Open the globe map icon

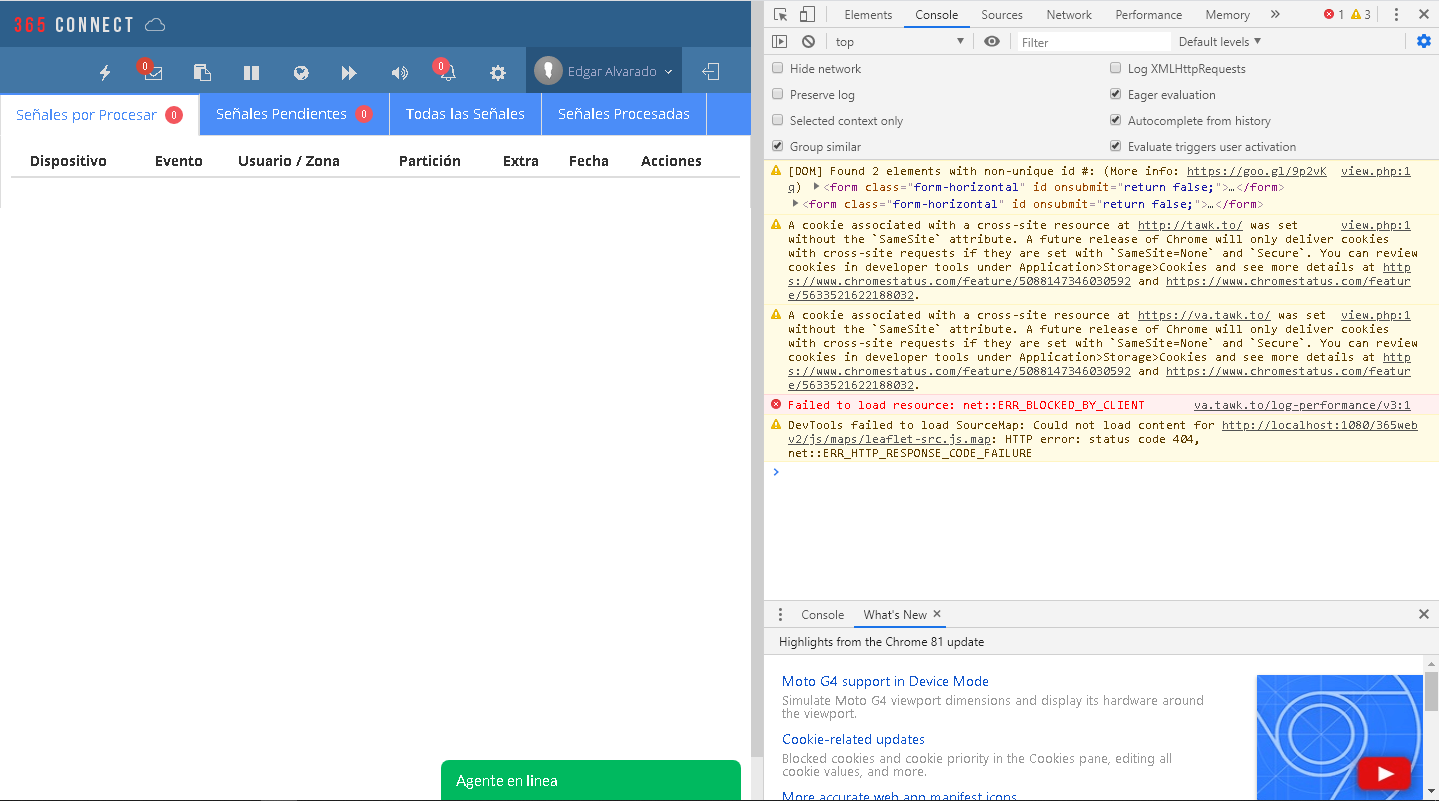click(x=301, y=73)
